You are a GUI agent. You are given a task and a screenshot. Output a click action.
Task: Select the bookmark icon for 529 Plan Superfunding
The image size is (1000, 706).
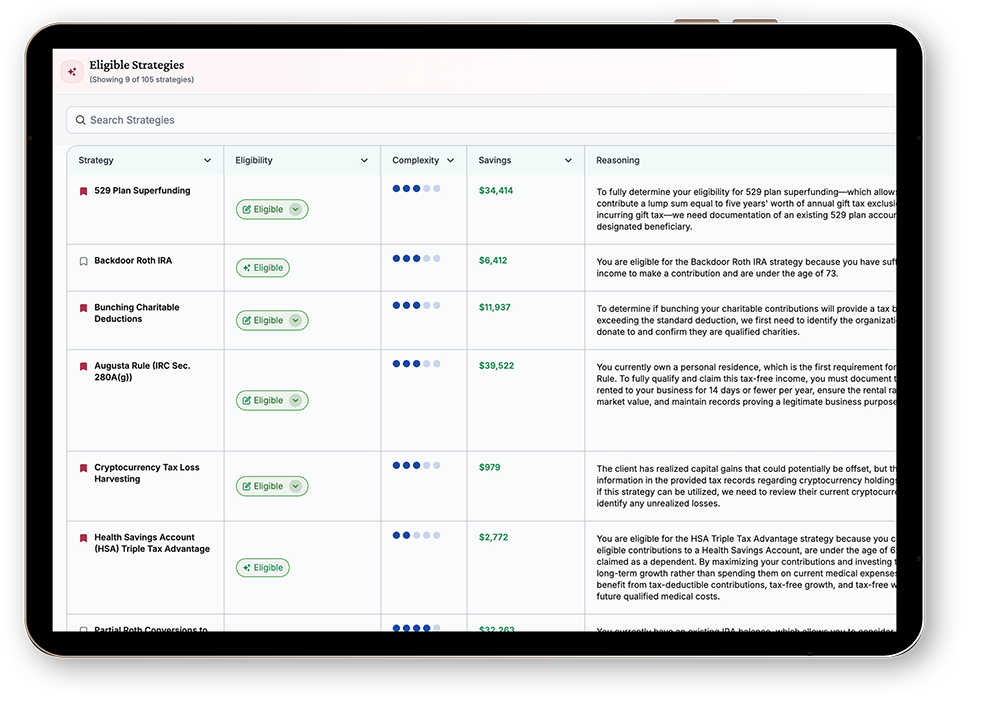click(82, 190)
